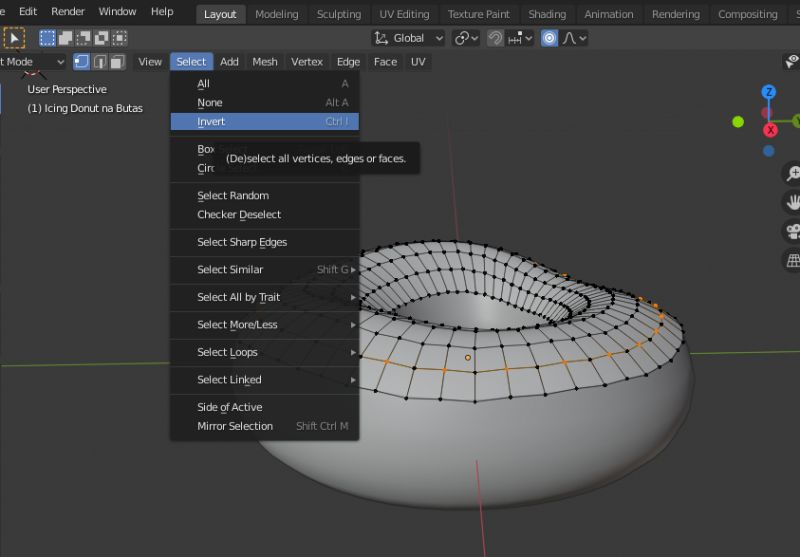Choose Invert Selection mode icon

(102, 38)
